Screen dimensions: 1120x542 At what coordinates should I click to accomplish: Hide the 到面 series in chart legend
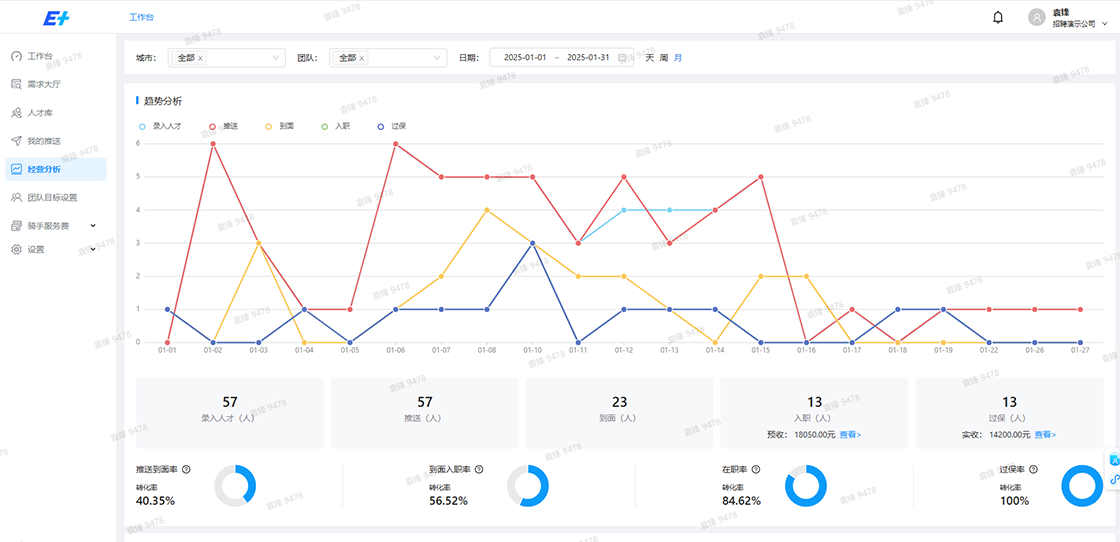click(x=279, y=126)
